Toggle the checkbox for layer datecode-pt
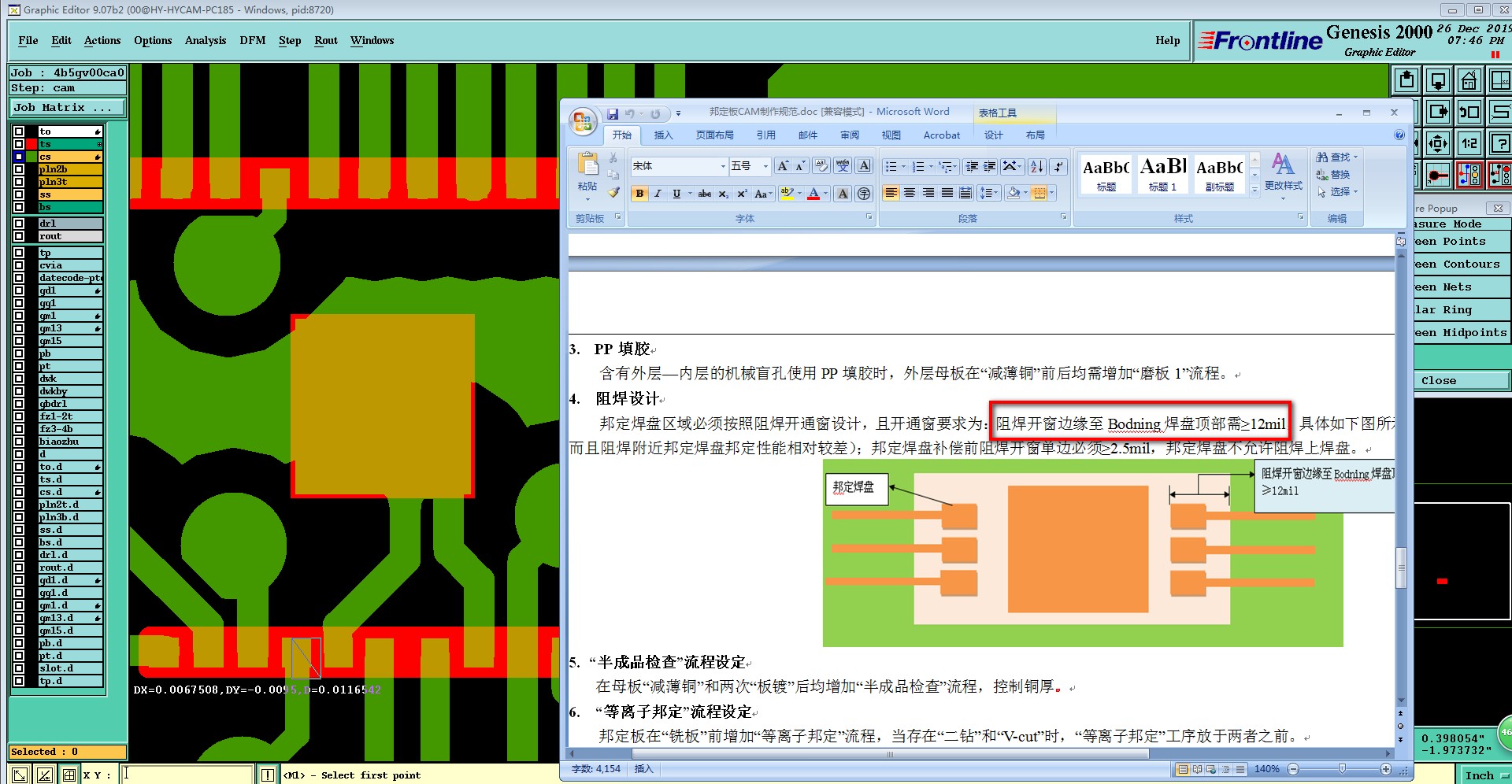Screen dimensions: 1512x784 19,278
